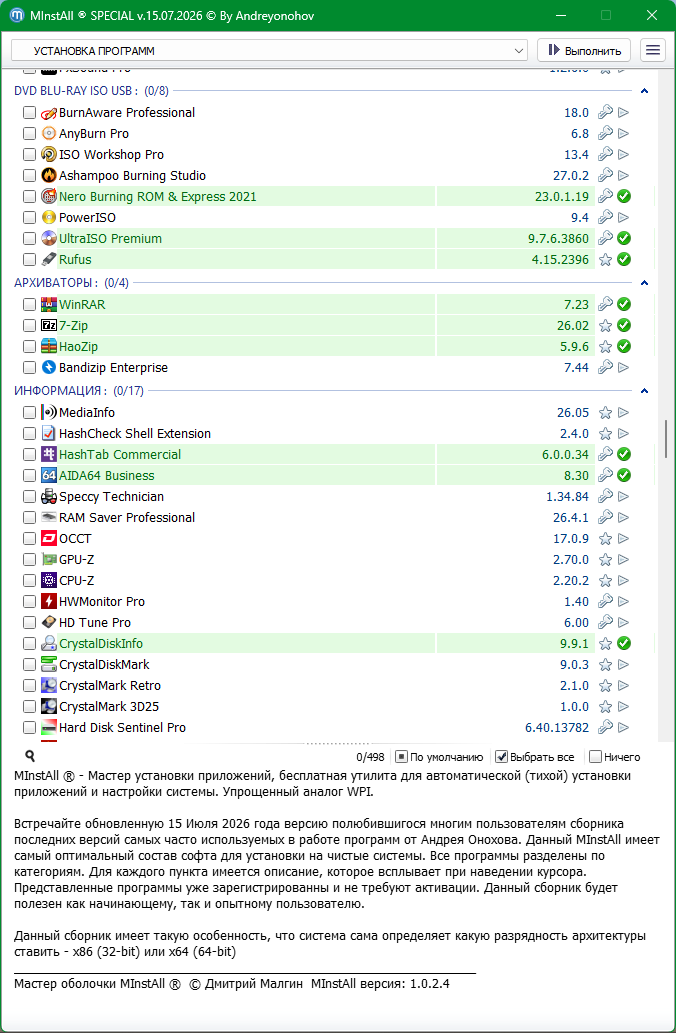Viewport: 676px width, 1033px height.
Task: Check the WinRAR checkbox
Action: pyautogui.click(x=29, y=304)
